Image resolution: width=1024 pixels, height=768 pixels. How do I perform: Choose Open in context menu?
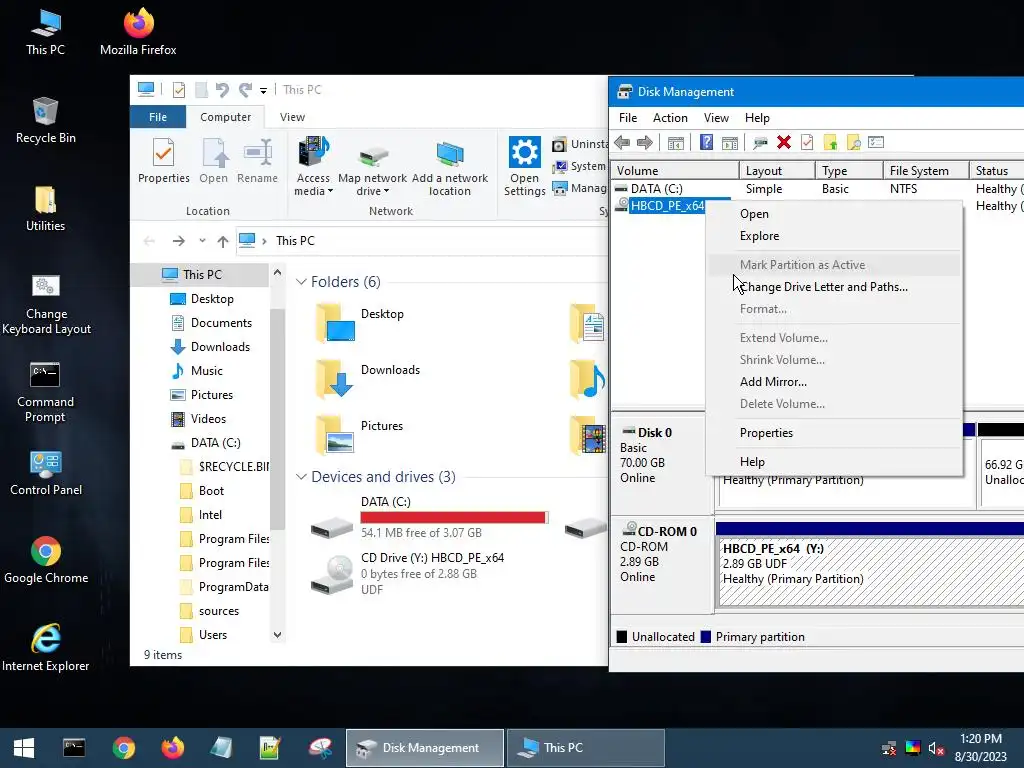834,214
